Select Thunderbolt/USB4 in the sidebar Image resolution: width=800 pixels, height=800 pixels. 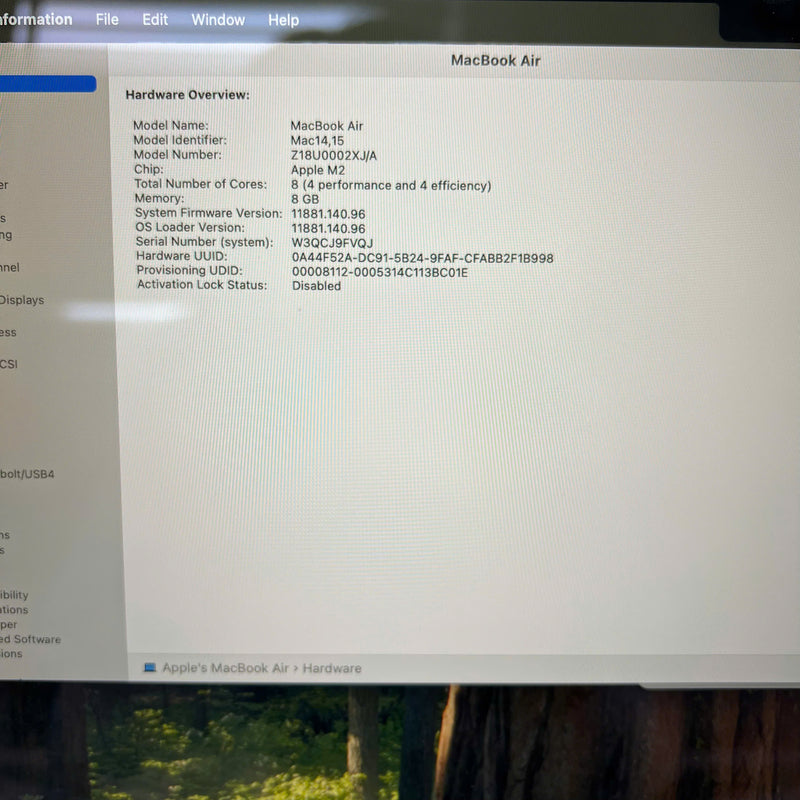click(27, 474)
